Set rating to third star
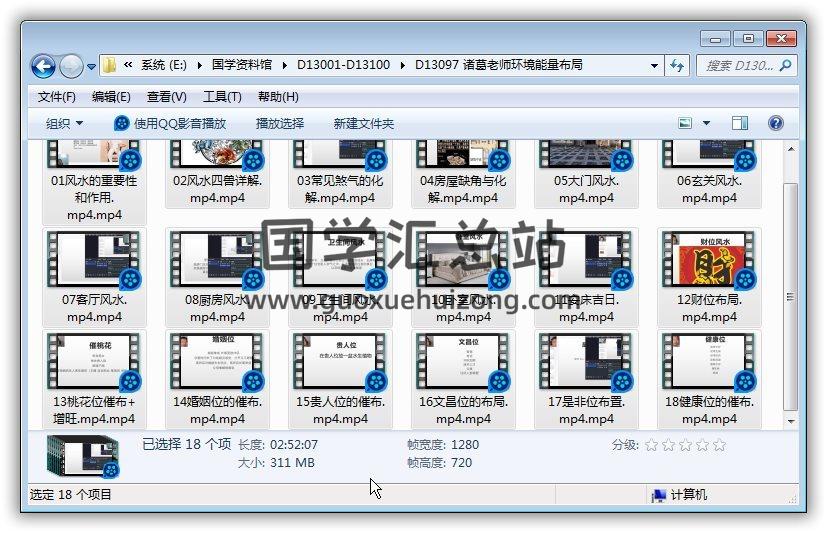Image resolution: width=827 pixels, height=533 pixels. 685,445
